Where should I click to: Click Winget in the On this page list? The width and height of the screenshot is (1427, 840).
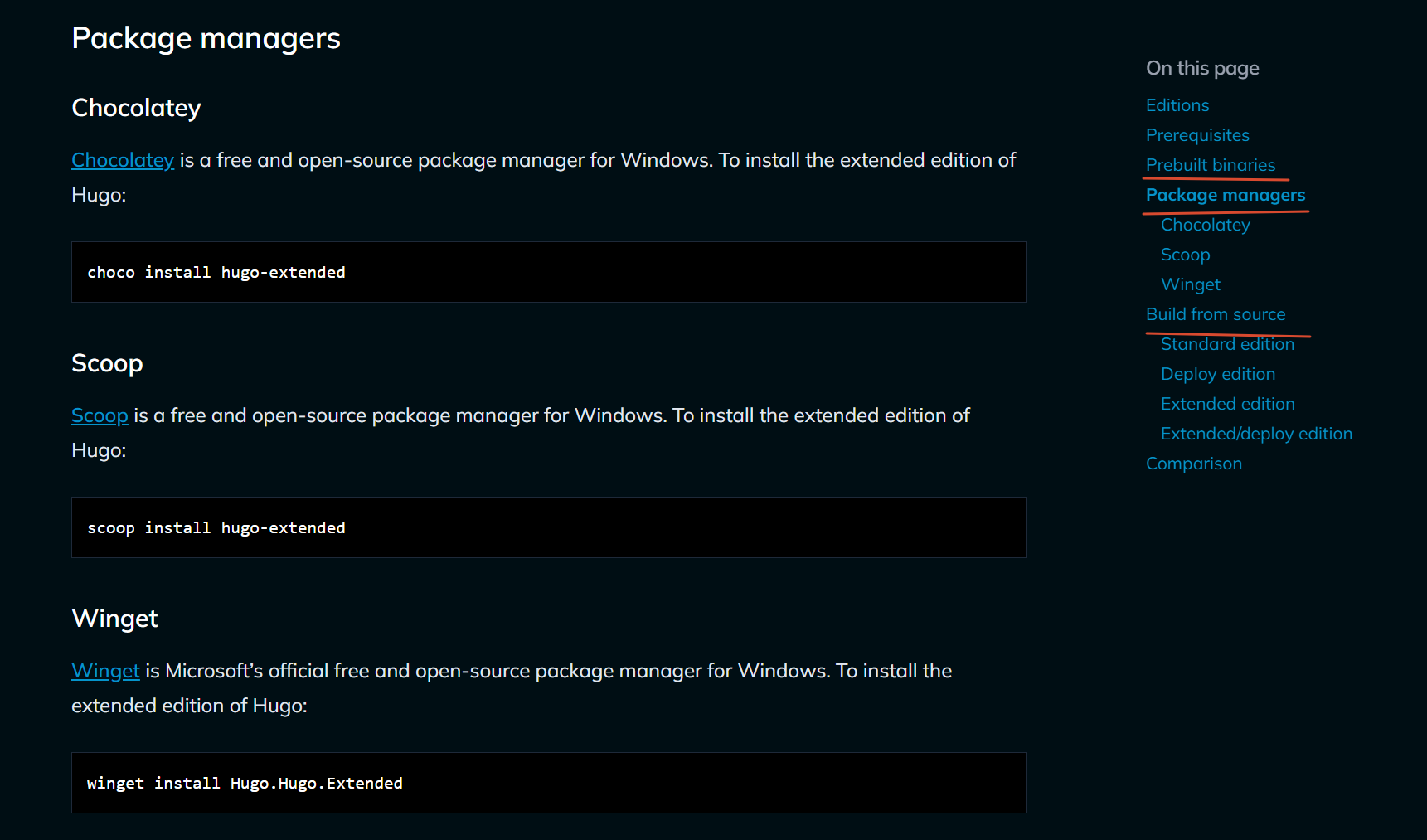[x=1191, y=284]
